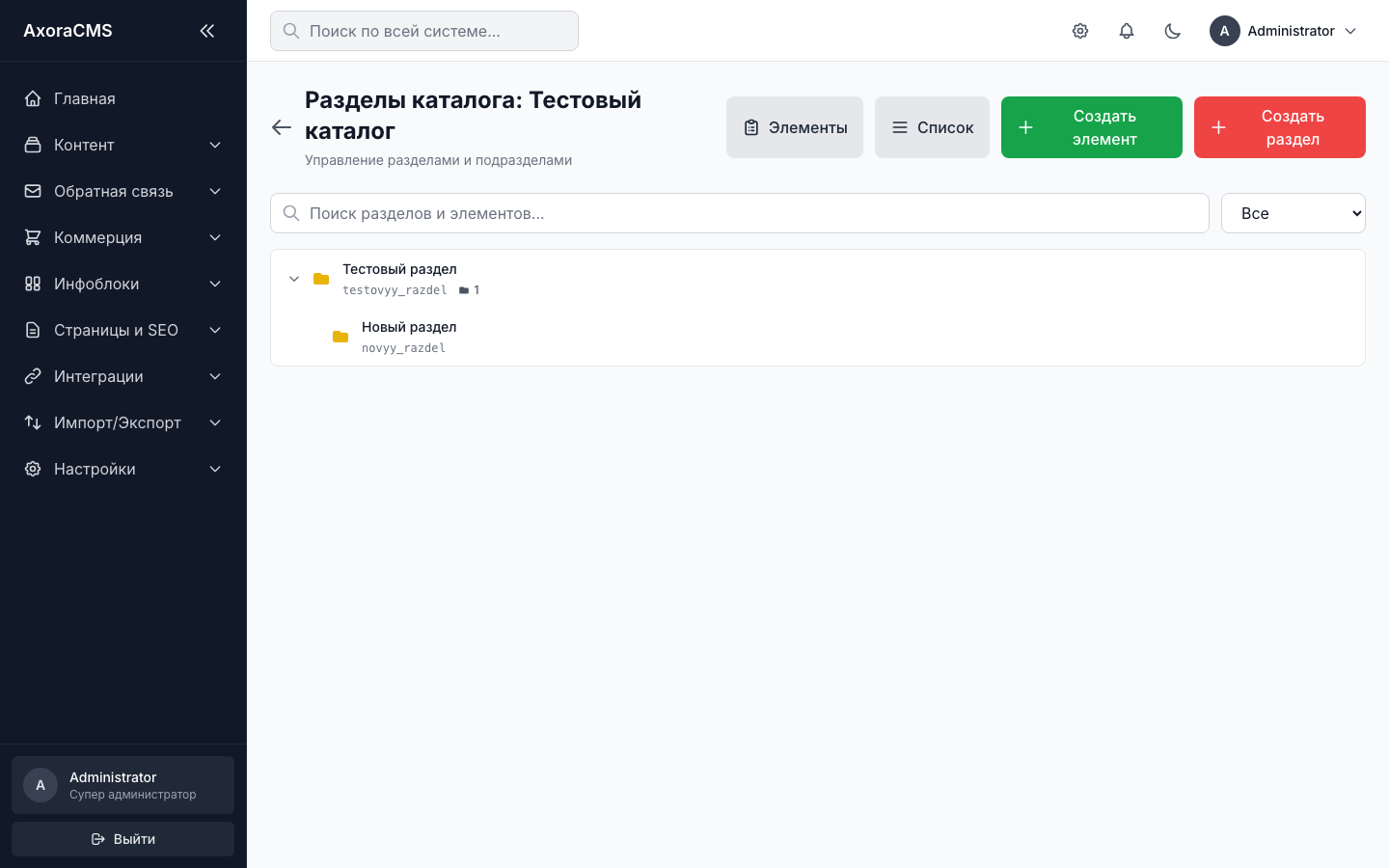Screen dimensions: 1389x868
Task: Click the Главная home icon
Action: tap(33, 98)
